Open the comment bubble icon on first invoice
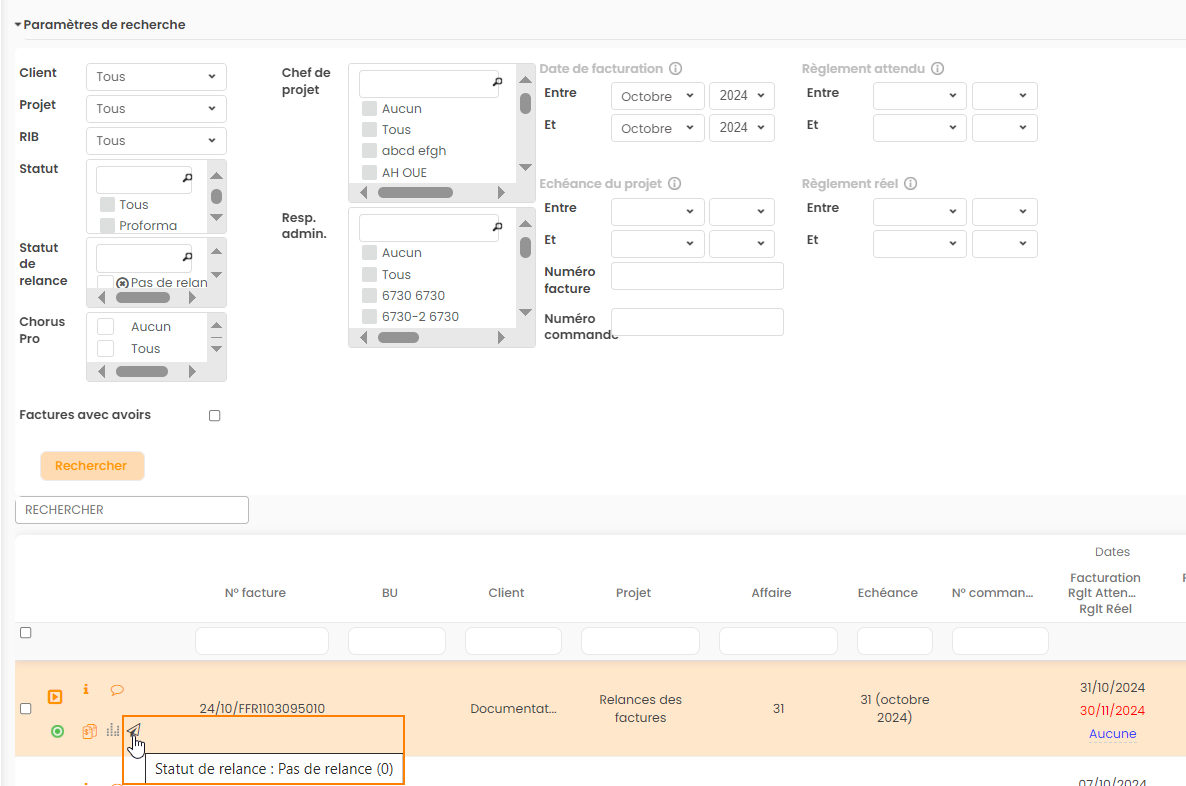Viewport: 1186px width, 786px height. (x=117, y=689)
